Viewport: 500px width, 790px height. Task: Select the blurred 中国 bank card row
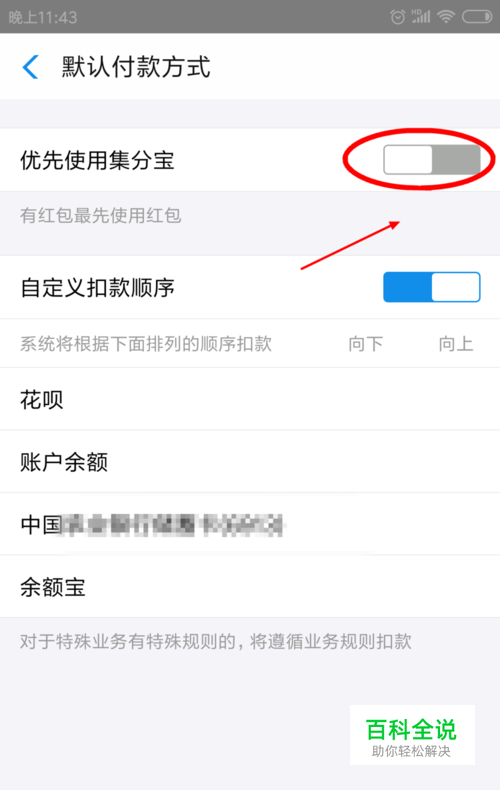[250, 524]
